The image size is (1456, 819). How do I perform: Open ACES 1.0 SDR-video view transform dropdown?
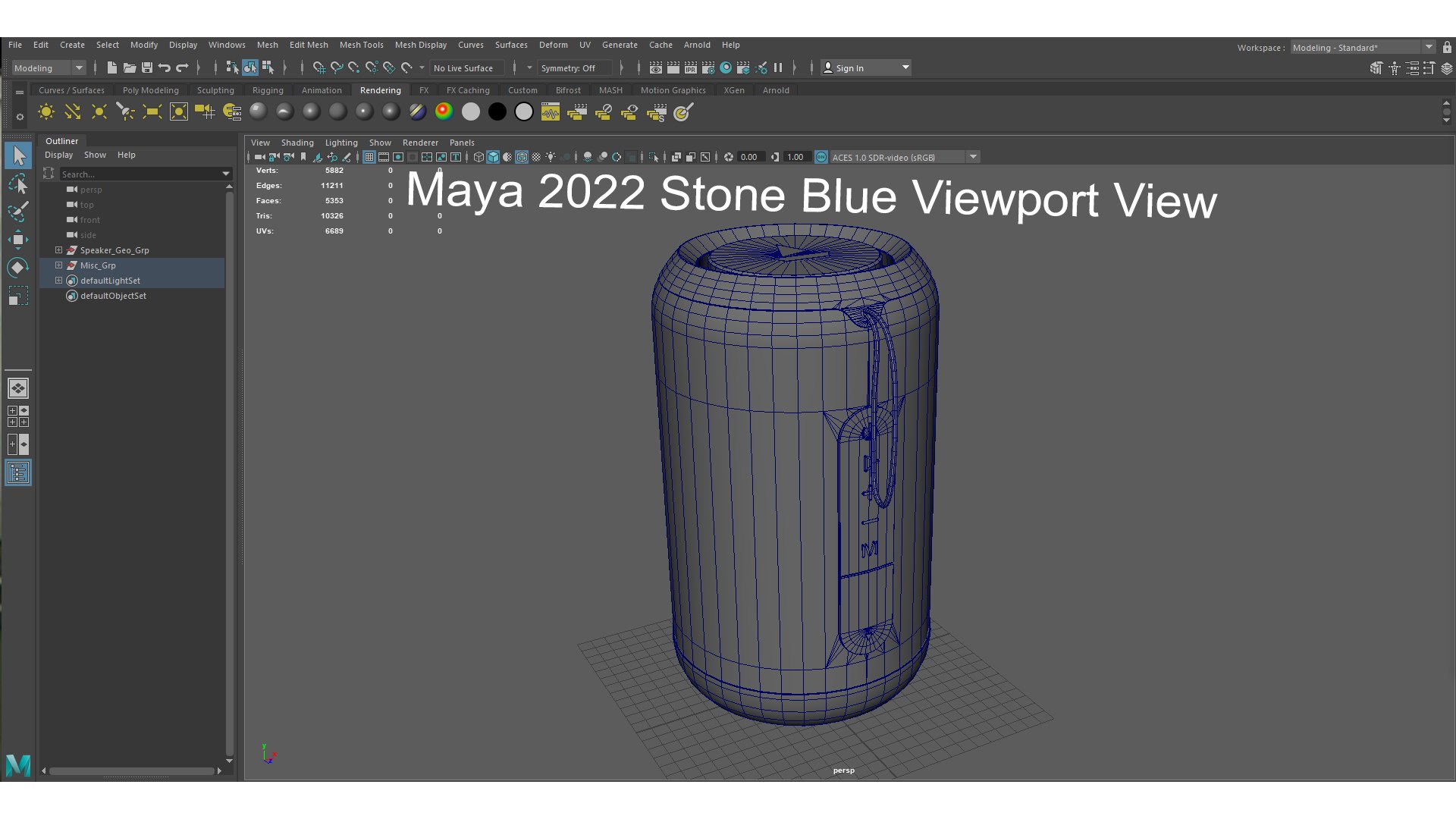coord(904,157)
